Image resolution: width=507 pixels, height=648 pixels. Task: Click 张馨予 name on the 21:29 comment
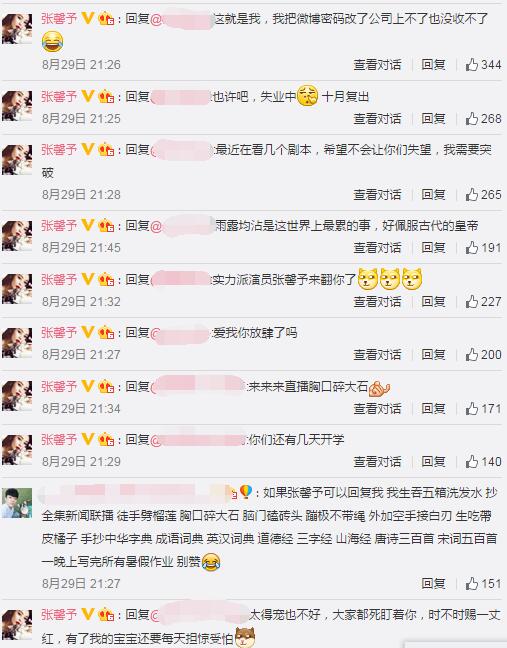[59, 440]
